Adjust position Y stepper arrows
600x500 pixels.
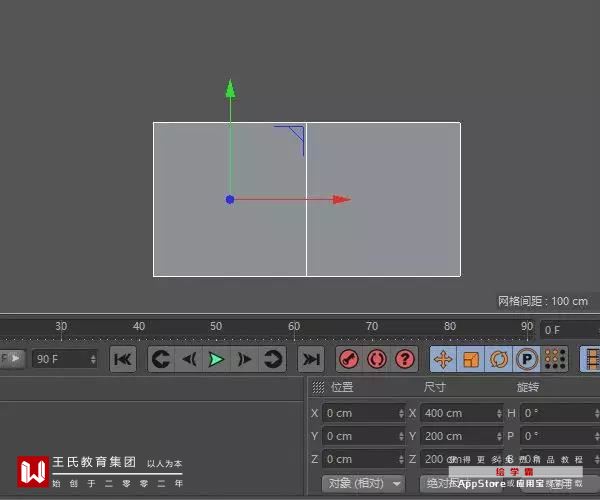click(401, 436)
